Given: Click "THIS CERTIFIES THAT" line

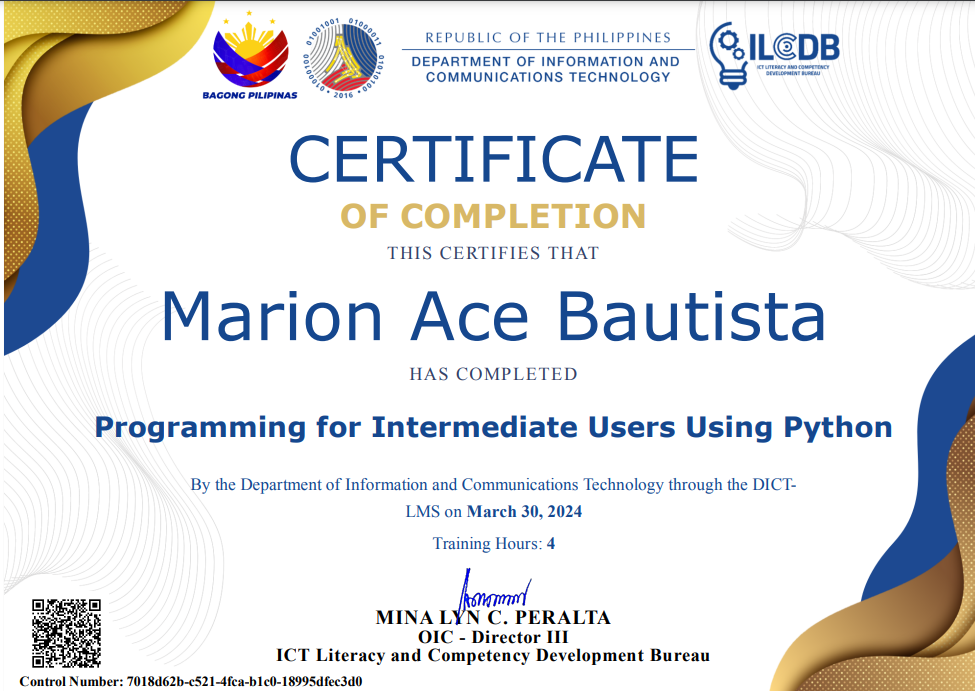Looking at the screenshot, I should [493, 253].
